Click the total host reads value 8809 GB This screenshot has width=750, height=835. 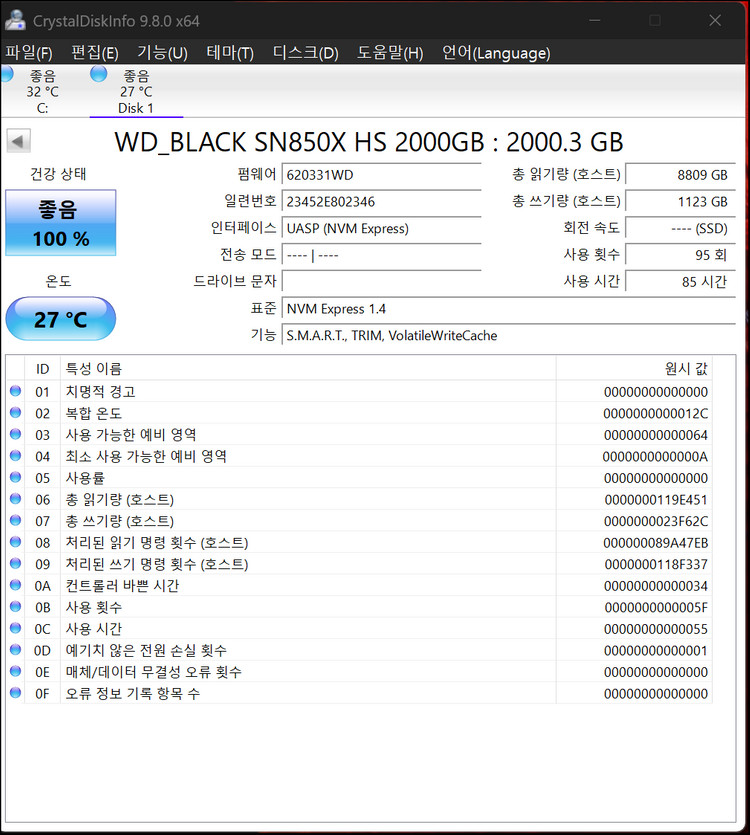pos(680,175)
